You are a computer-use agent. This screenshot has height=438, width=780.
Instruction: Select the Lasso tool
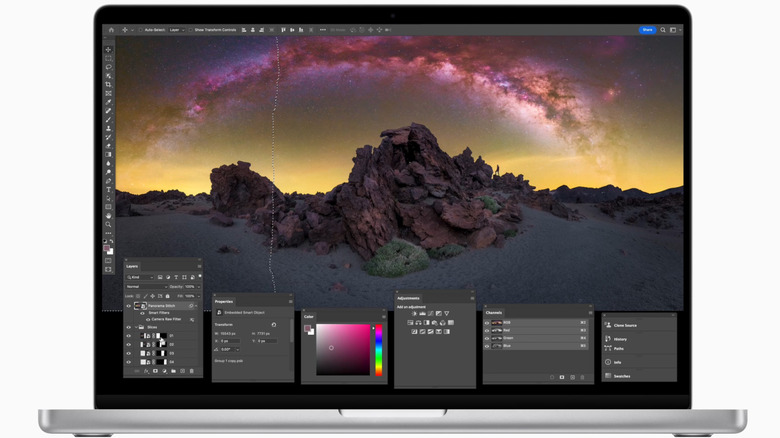[108, 67]
